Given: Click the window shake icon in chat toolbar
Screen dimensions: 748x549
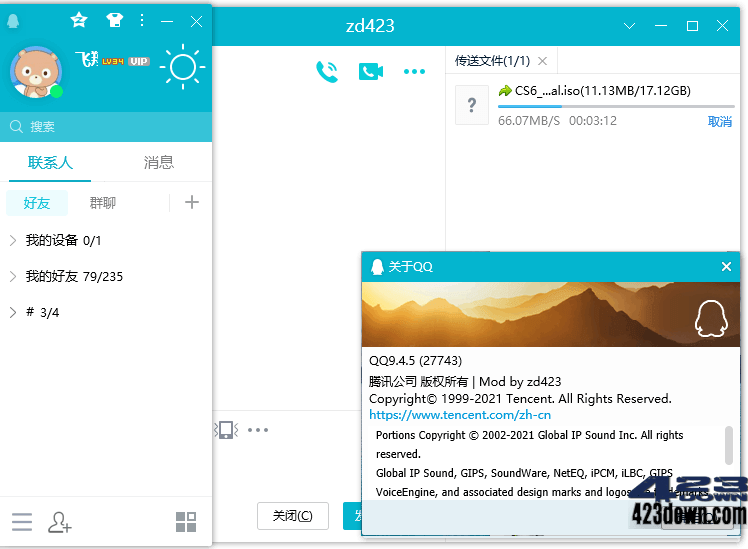Looking at the screenshot, I should point(227,430).
